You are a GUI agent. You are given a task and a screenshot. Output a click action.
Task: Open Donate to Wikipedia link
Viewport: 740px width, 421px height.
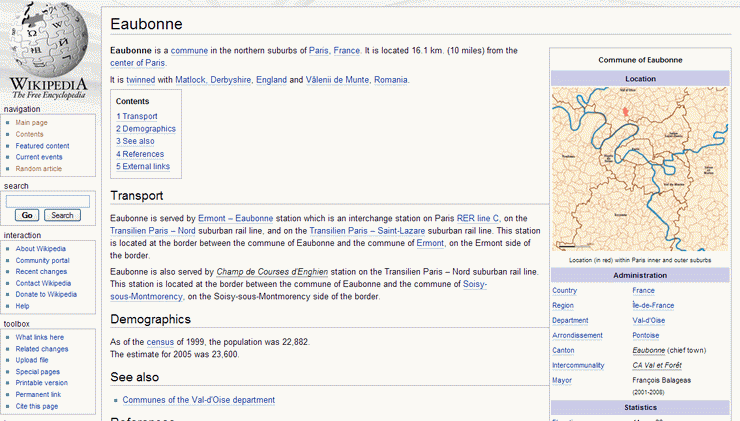[46, 295]
